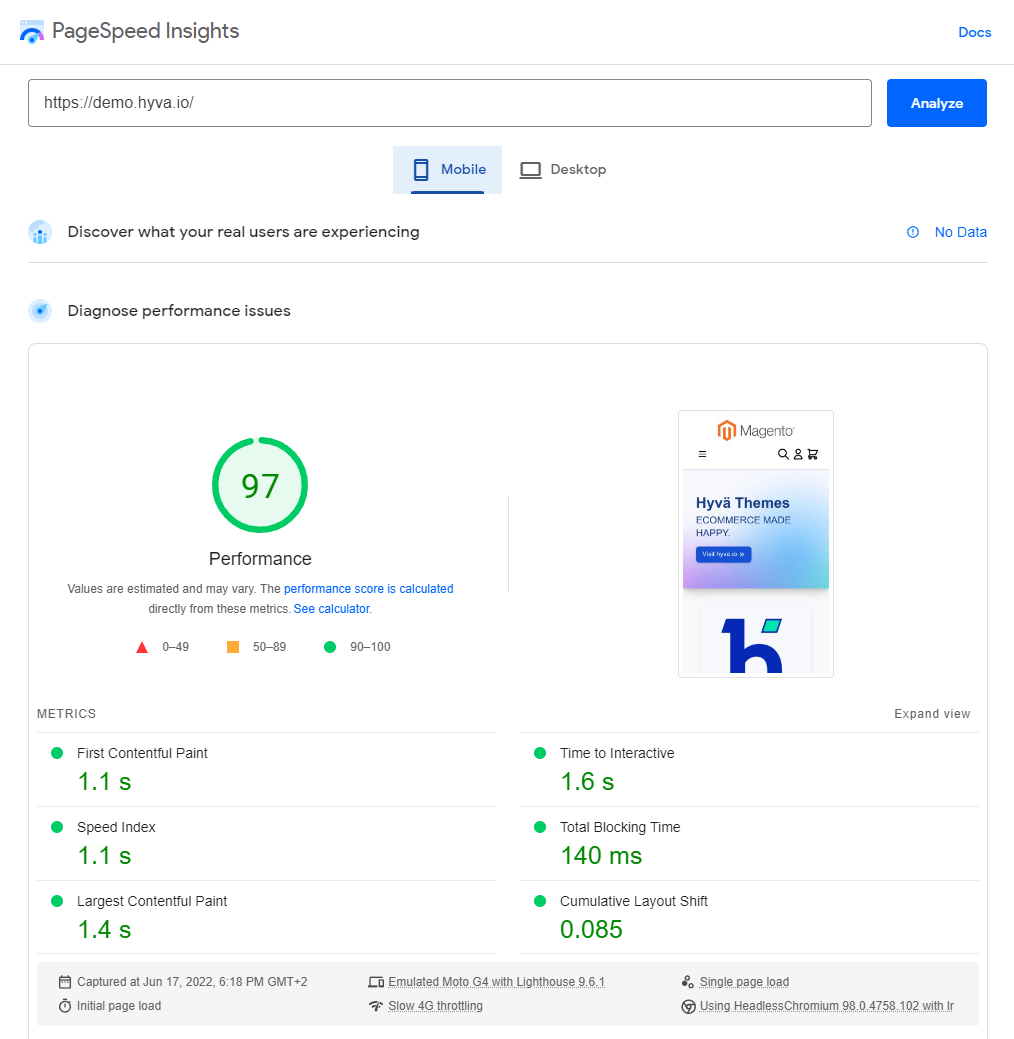Click the wifi icon beside Slow 4G throttling

coord(376,1006)
